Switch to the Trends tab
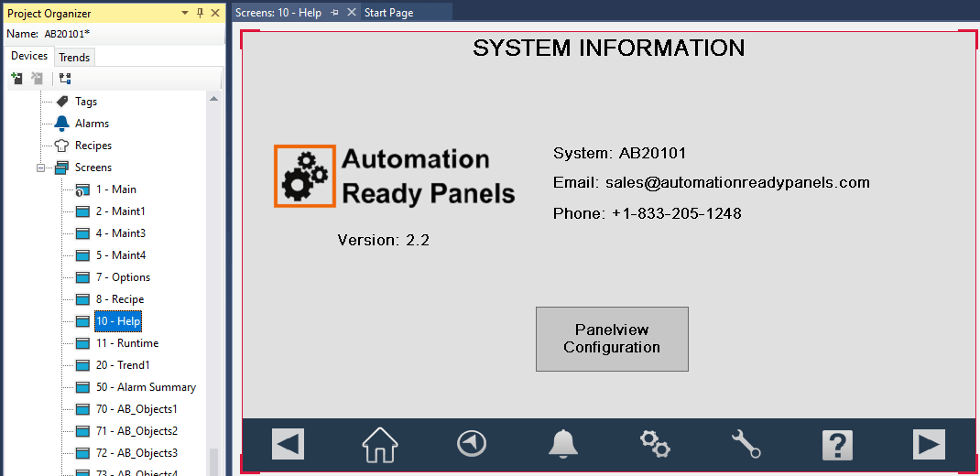This screenshot has height=476, width=980. (x=74, y=57)
